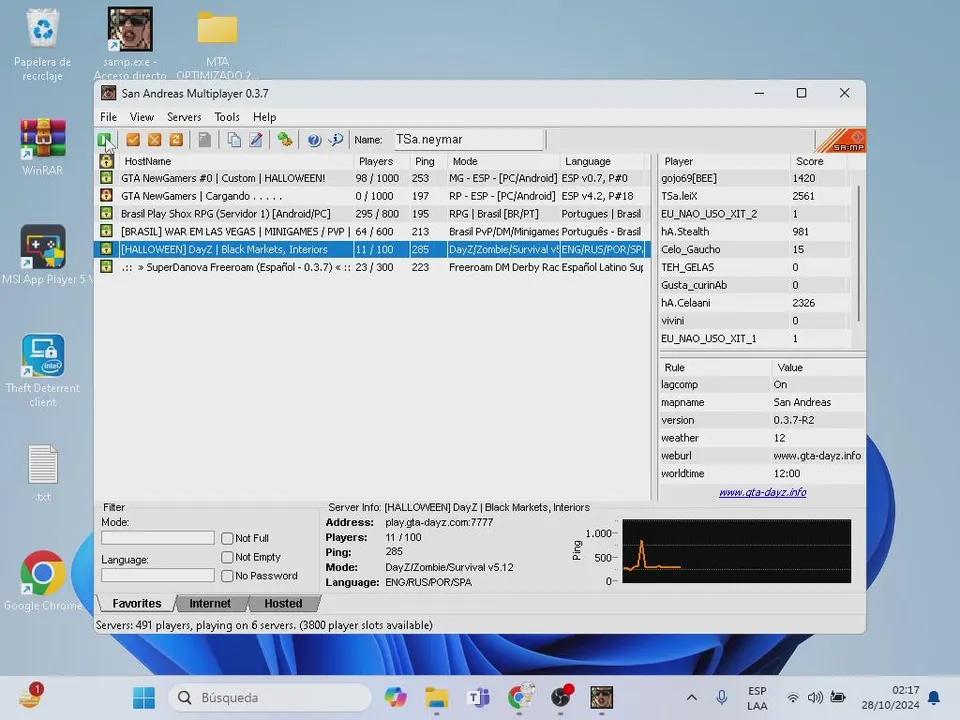
Task: Select player hA.Stealth in the player list
Action: click(754, 231)
